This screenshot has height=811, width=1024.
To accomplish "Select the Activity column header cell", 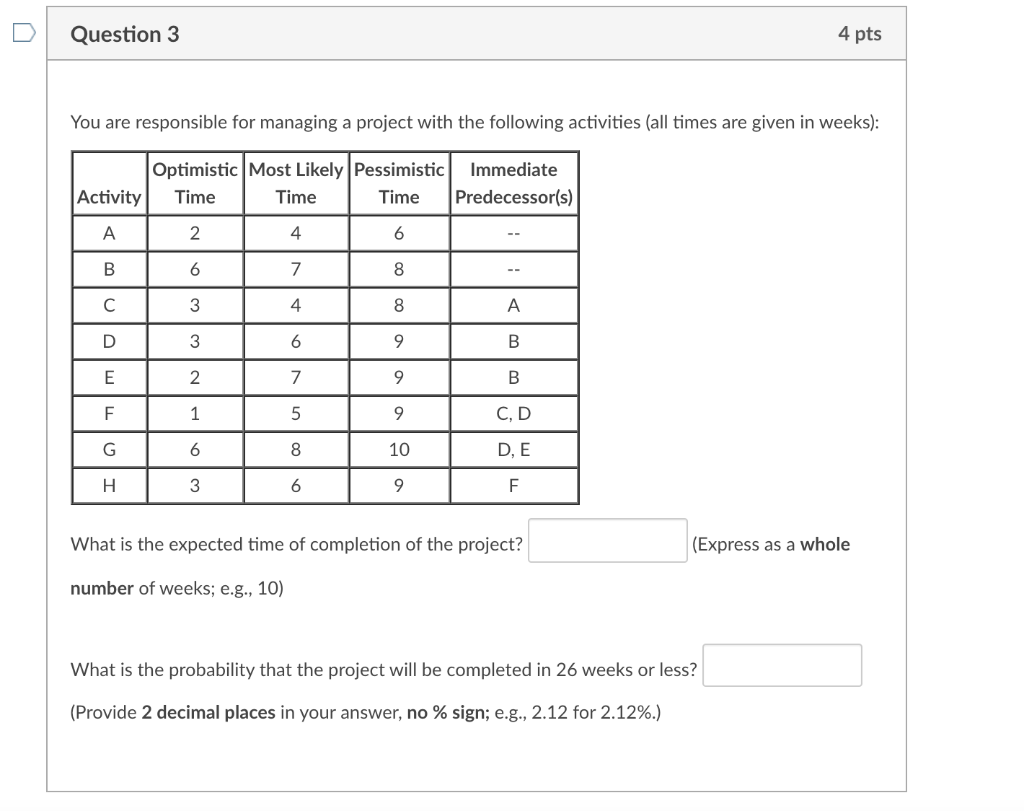I will [109, 197].
